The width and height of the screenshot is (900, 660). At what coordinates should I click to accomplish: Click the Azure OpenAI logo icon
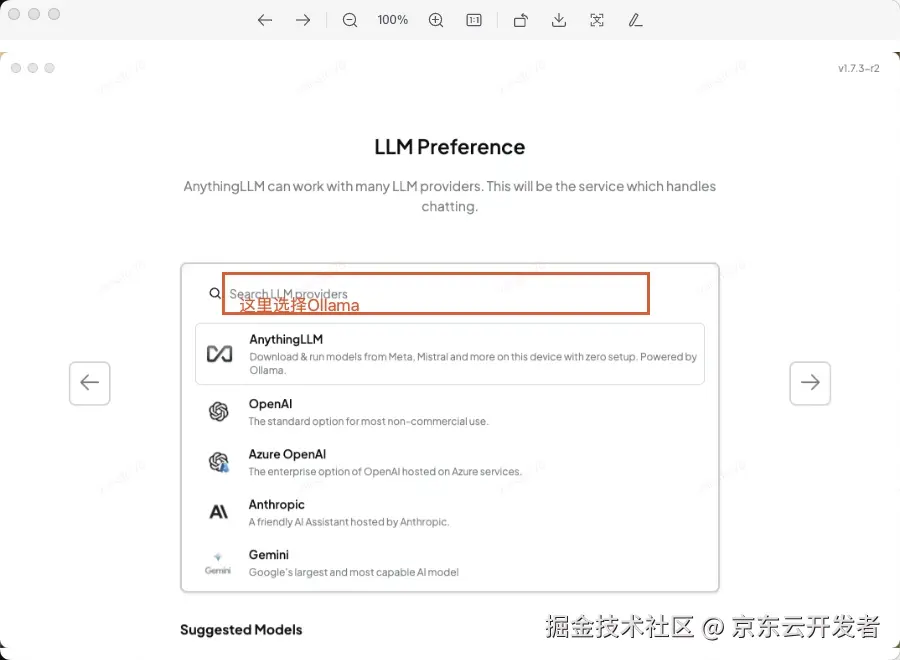[x=219, y=462]
